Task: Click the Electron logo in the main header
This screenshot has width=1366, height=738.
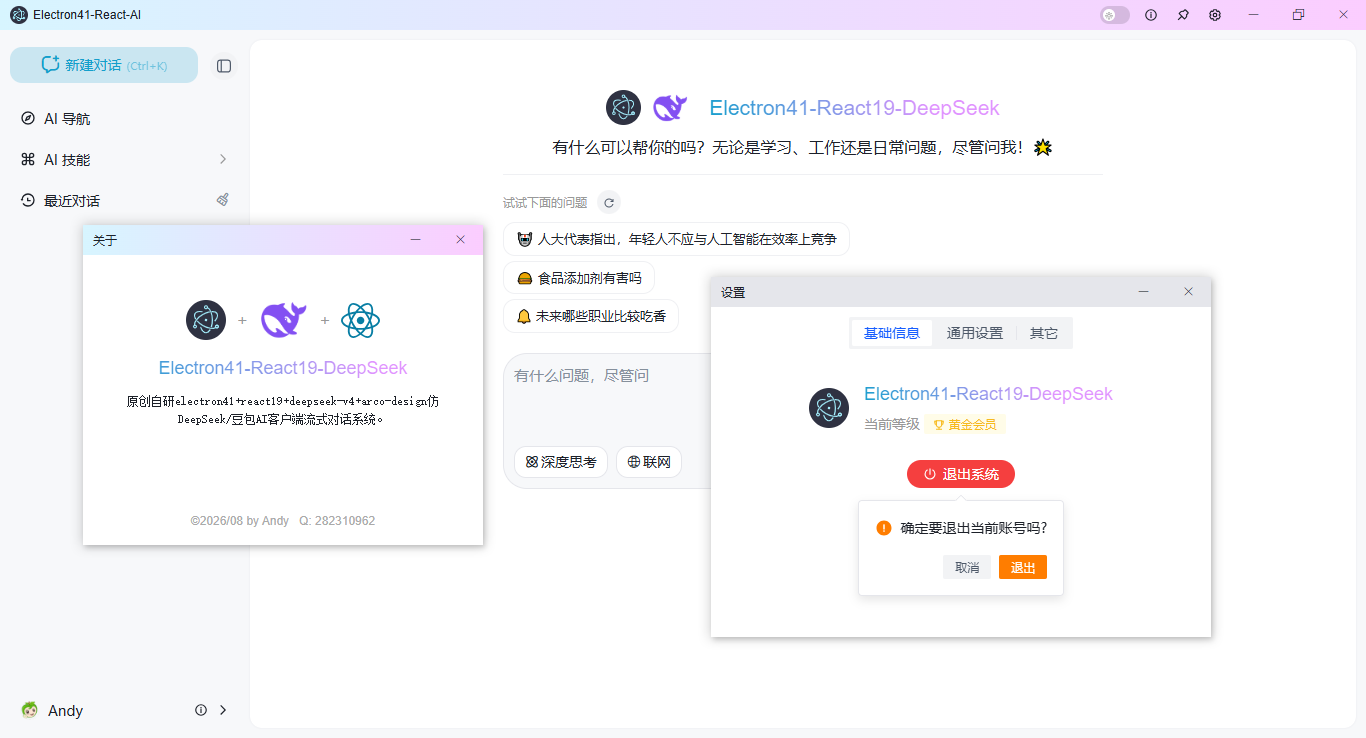Action: click(x=623, y=108)
